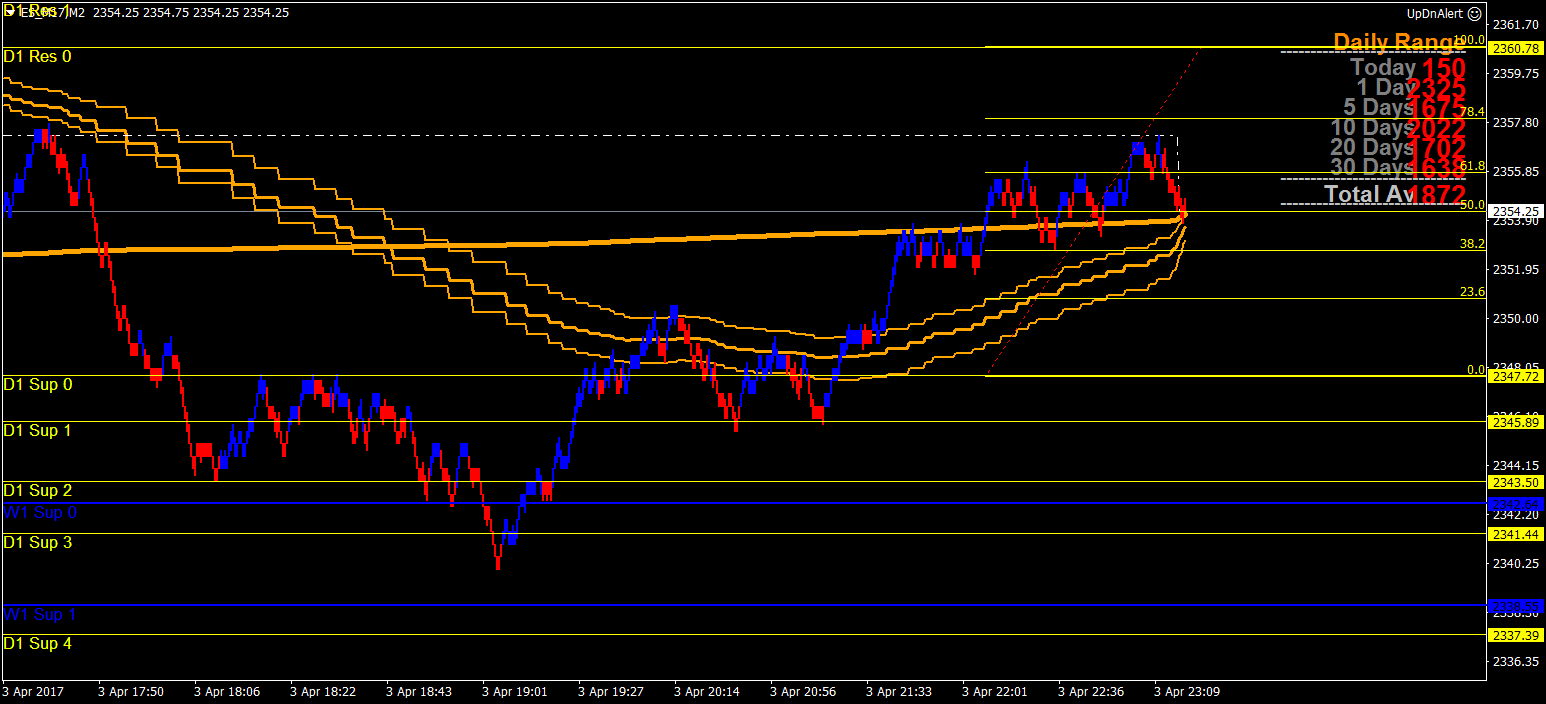
Task: Click the D1 Sup 3 level label
Action: click(37, 542)
